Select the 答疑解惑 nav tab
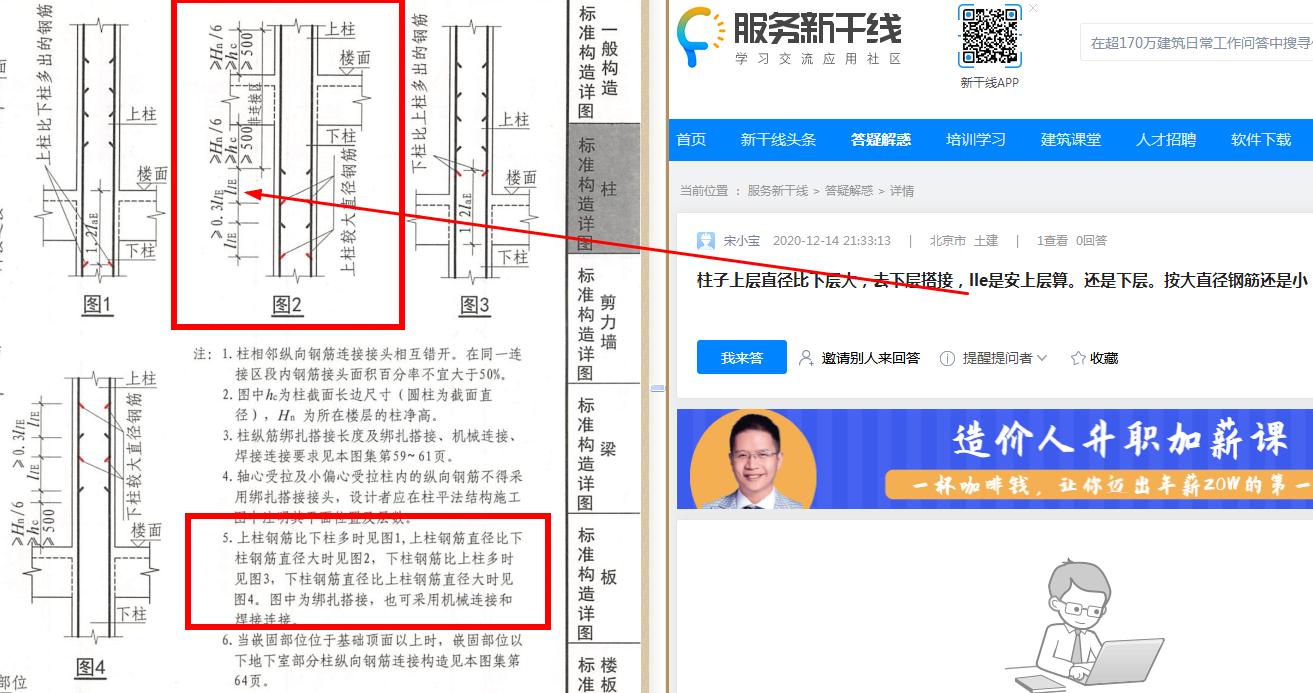Screen dimensions: 1313x693 [881, 140]
